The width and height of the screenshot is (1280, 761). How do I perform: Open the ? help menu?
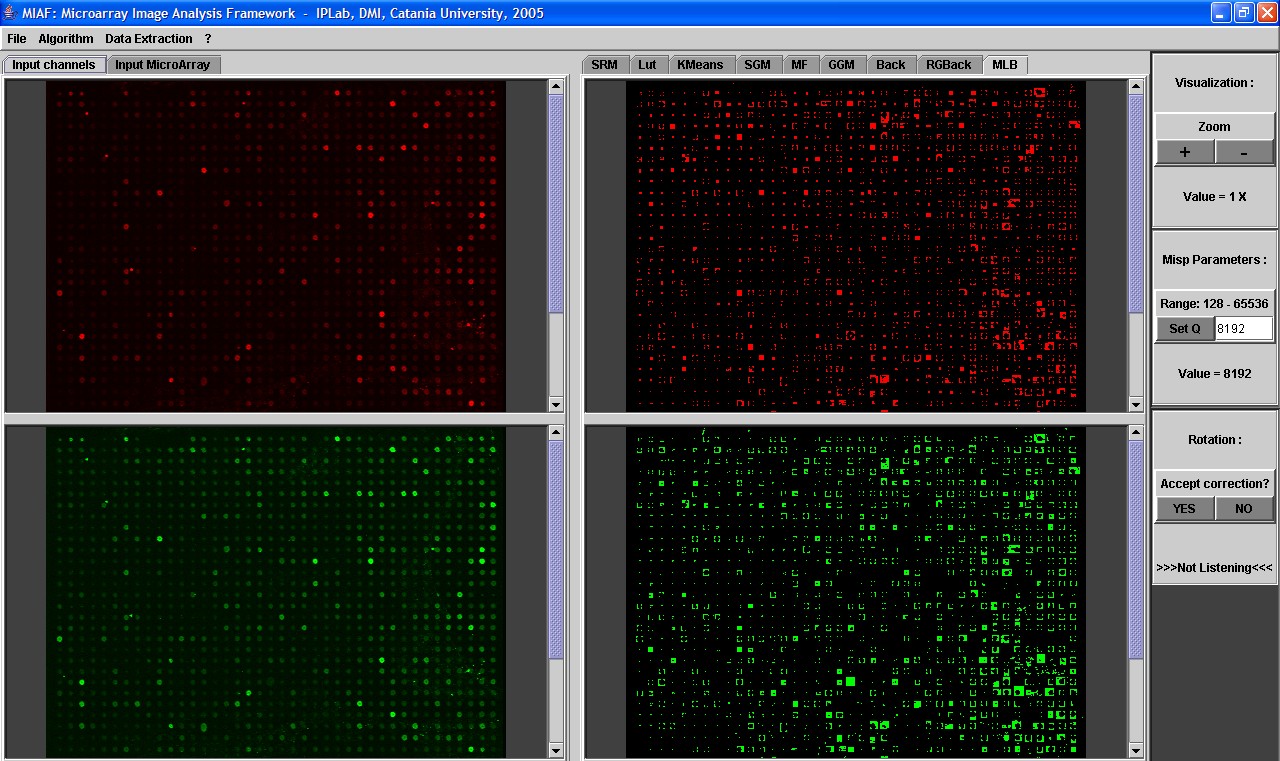click(x=208, y=38)
